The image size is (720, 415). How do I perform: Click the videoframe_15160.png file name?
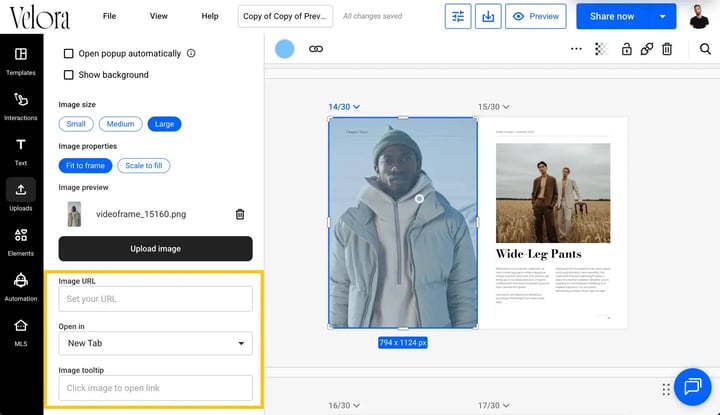pyautogui.click(x=141, y=214)
